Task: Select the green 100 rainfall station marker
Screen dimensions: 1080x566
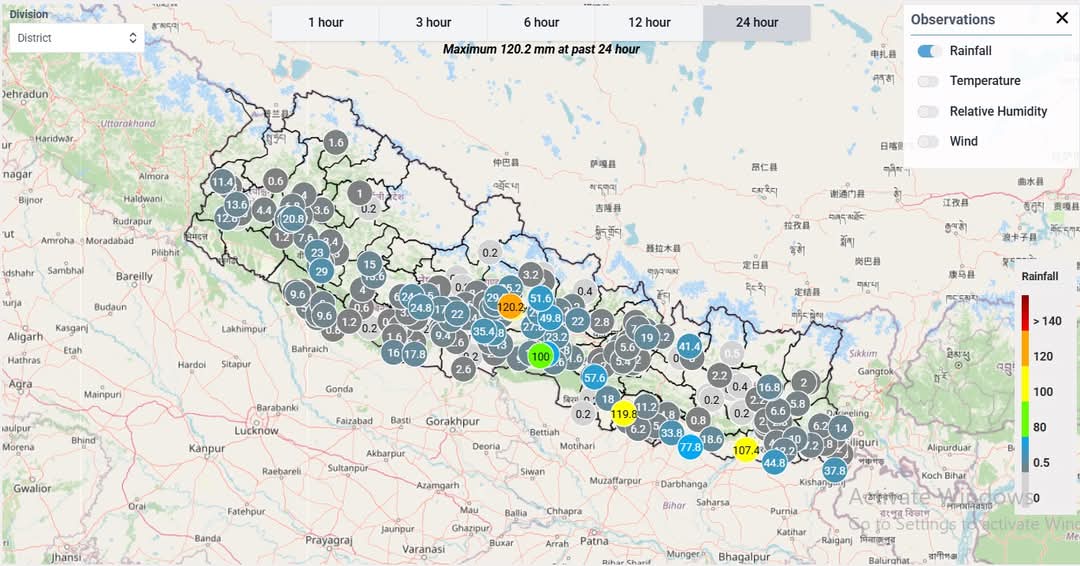Action: click(540, 356)
